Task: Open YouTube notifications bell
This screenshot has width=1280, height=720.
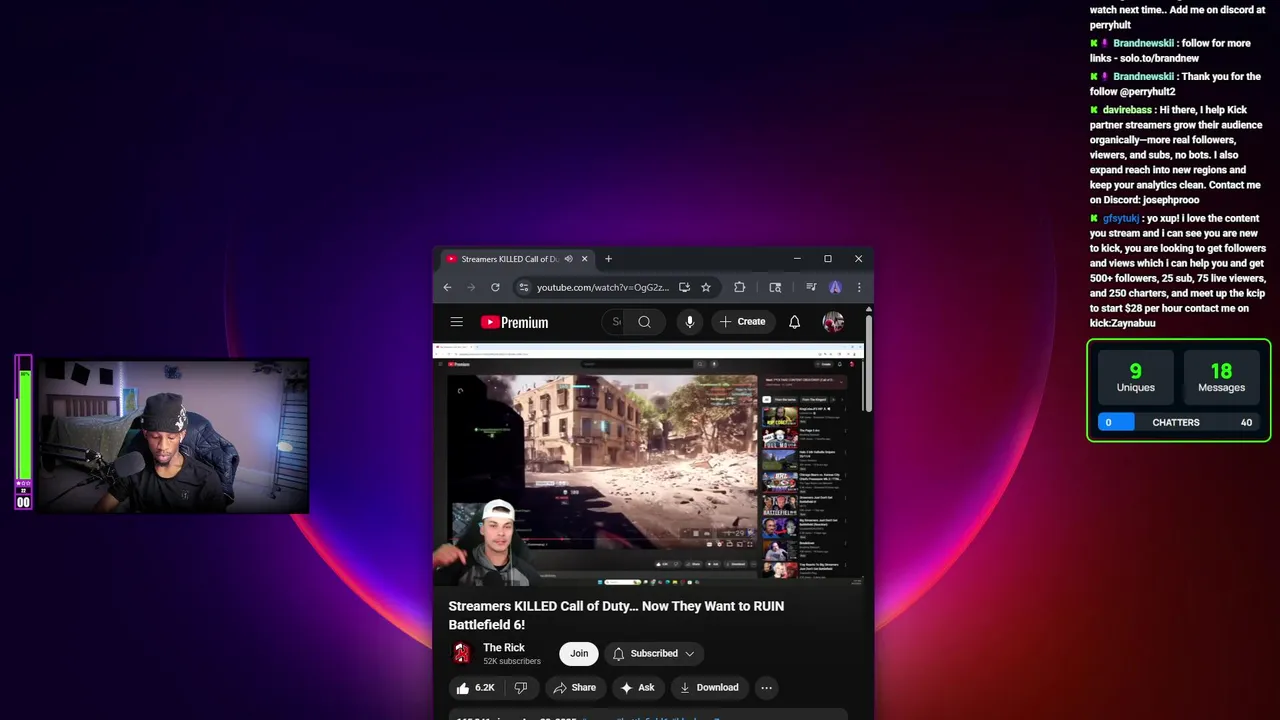Action: click(794, 322)
